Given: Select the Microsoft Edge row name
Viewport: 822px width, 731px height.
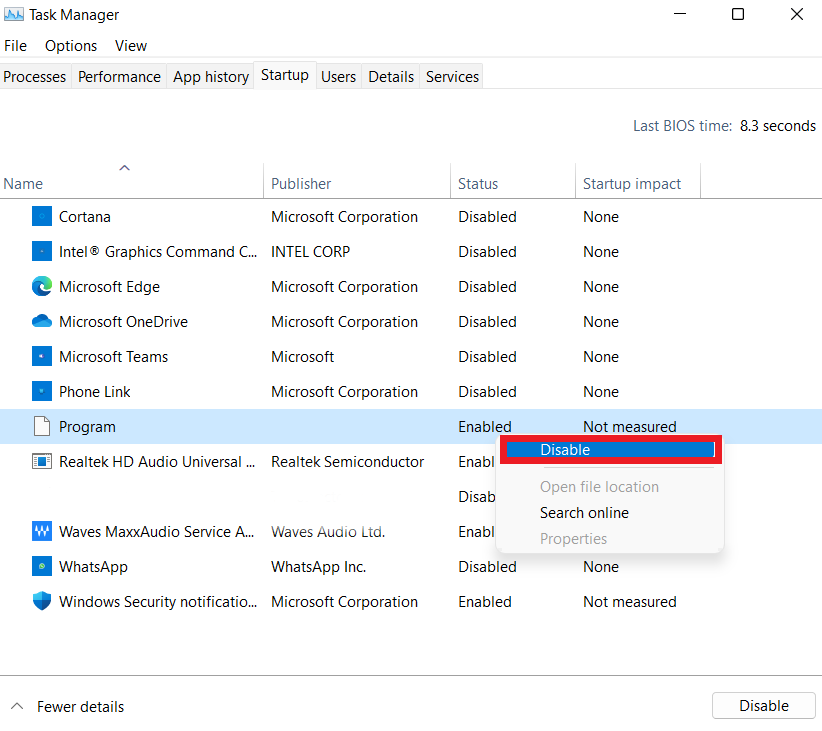Looking at the screenshot, I should [109, 287].
